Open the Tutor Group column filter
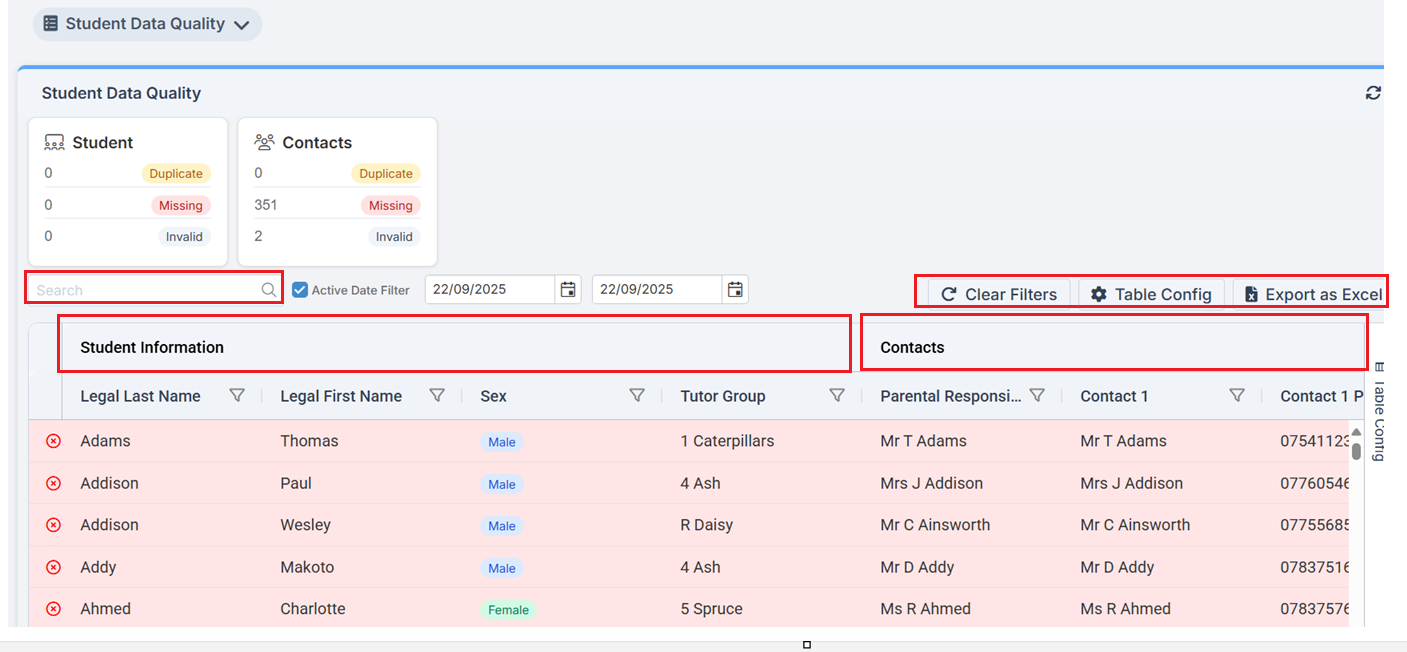1407x652 pixels. click(x=837, y=395)
